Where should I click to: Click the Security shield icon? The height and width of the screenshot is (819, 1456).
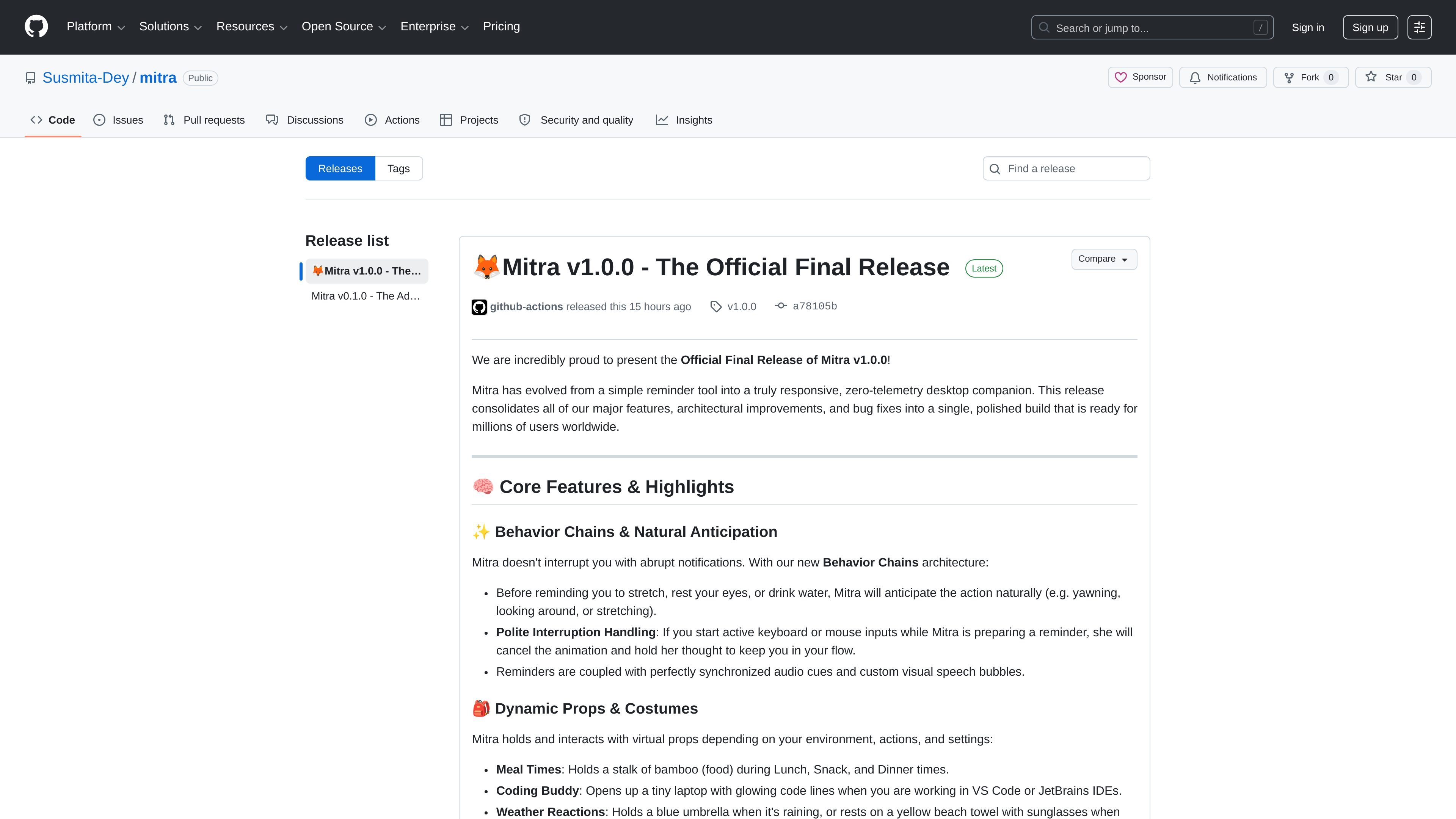(x=525, y=120)
